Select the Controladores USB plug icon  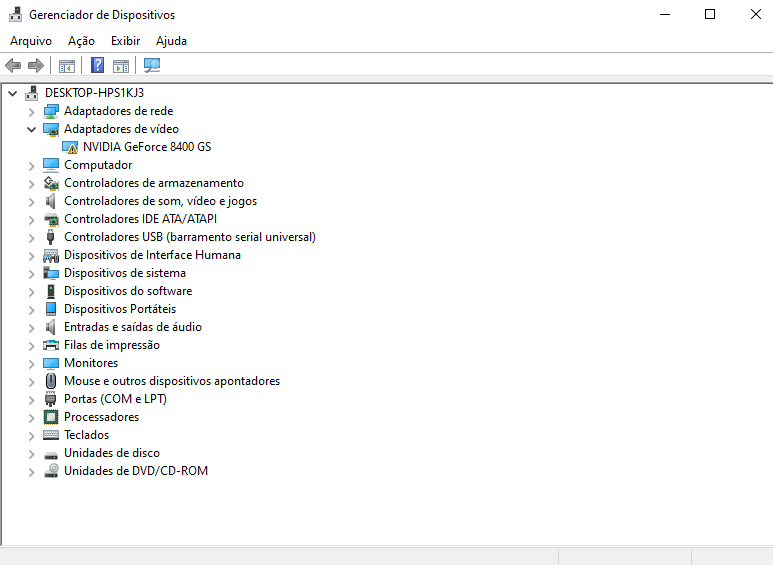(x=50, y=237)
